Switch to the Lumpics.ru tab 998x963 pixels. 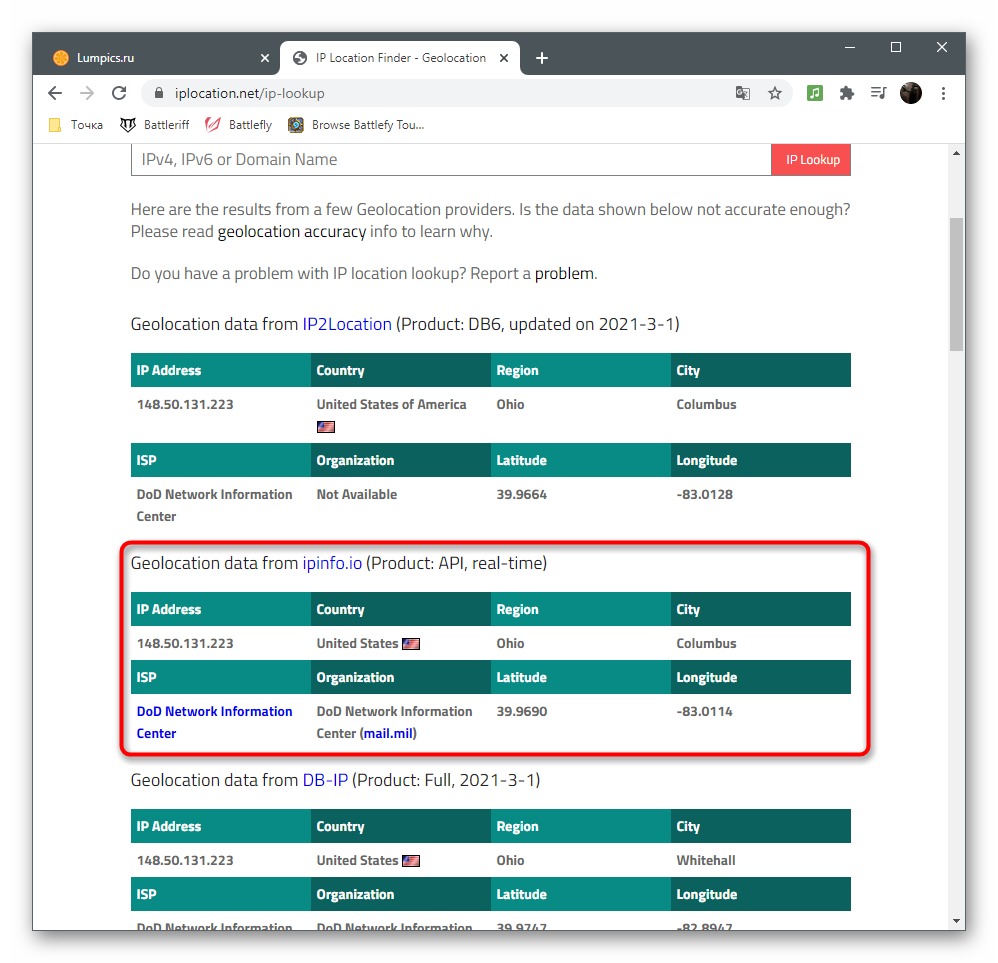click(156, 58)
